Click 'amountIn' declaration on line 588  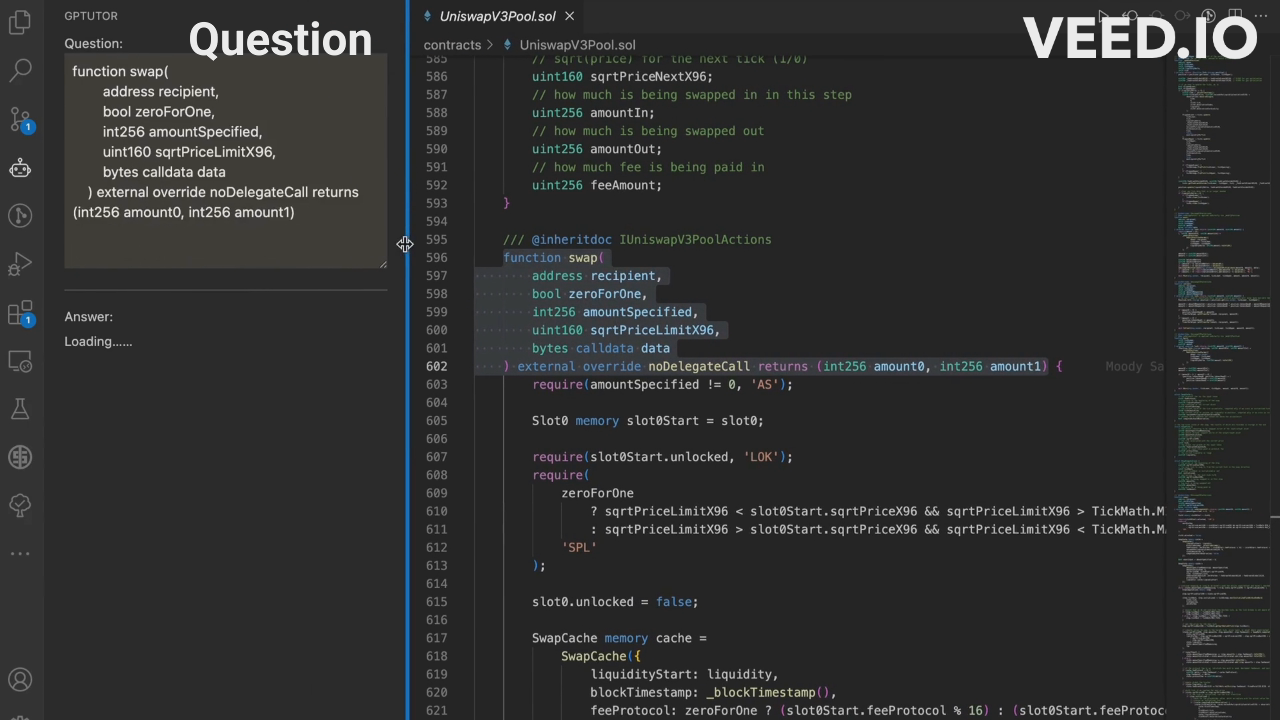click(x=618, y=113)
